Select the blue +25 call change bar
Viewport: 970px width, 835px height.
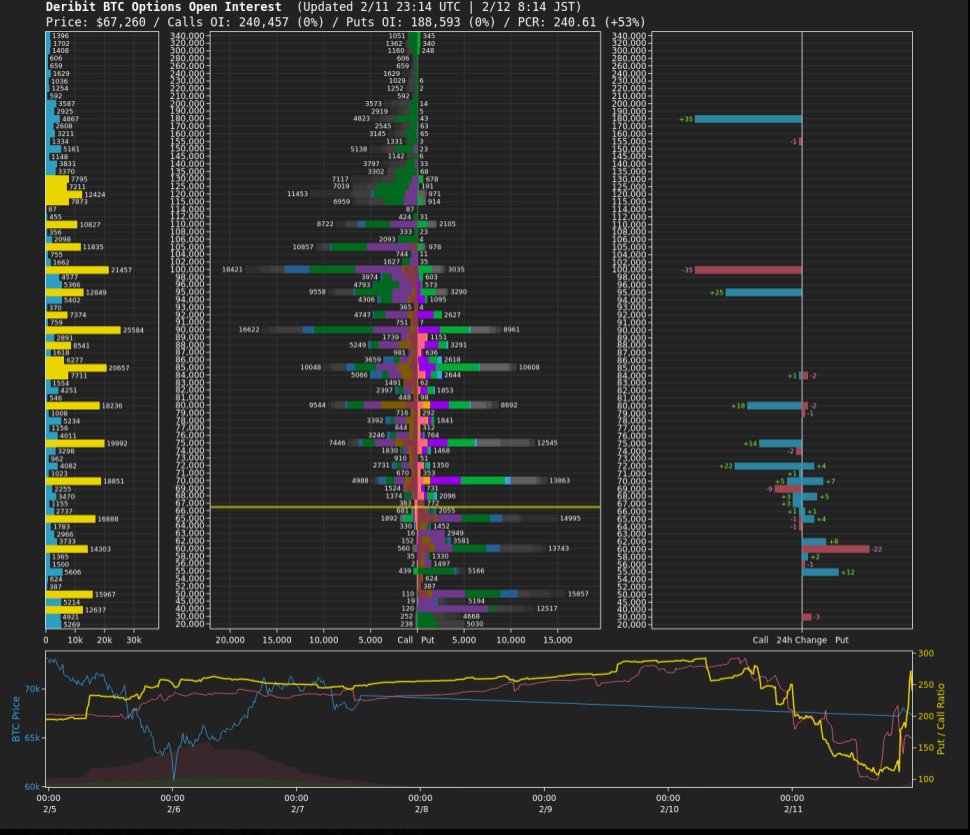coord(763,292)
